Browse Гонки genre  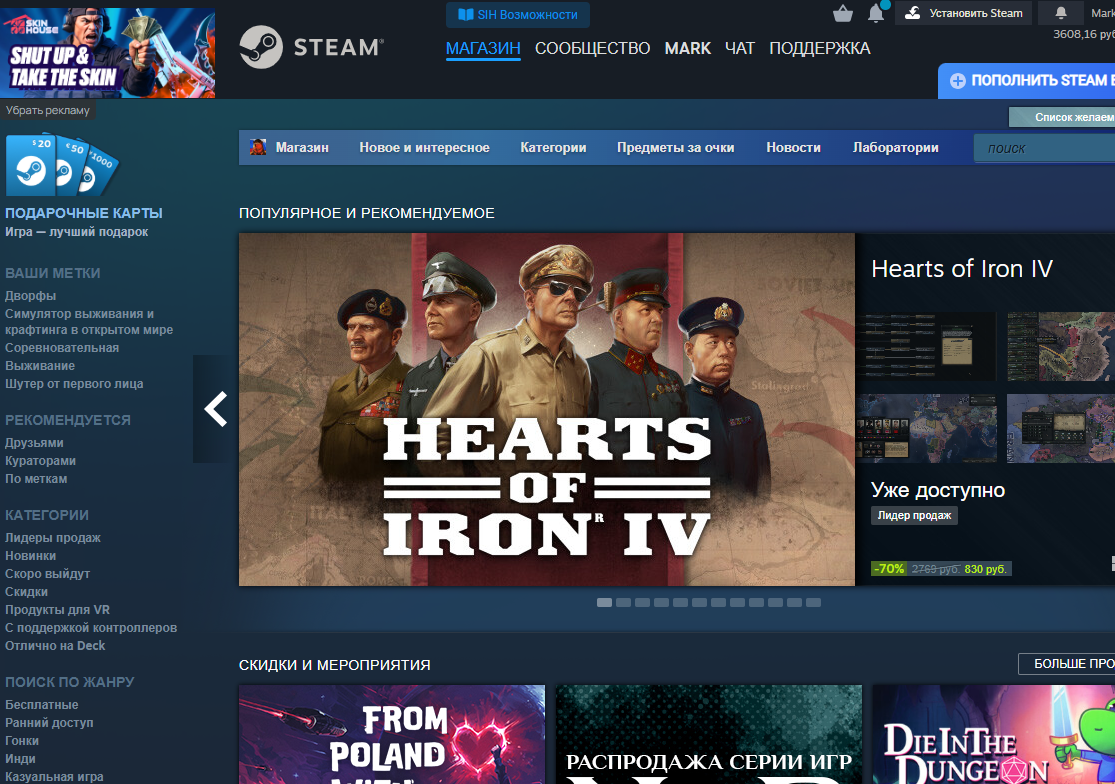click(x=22, y=741)
